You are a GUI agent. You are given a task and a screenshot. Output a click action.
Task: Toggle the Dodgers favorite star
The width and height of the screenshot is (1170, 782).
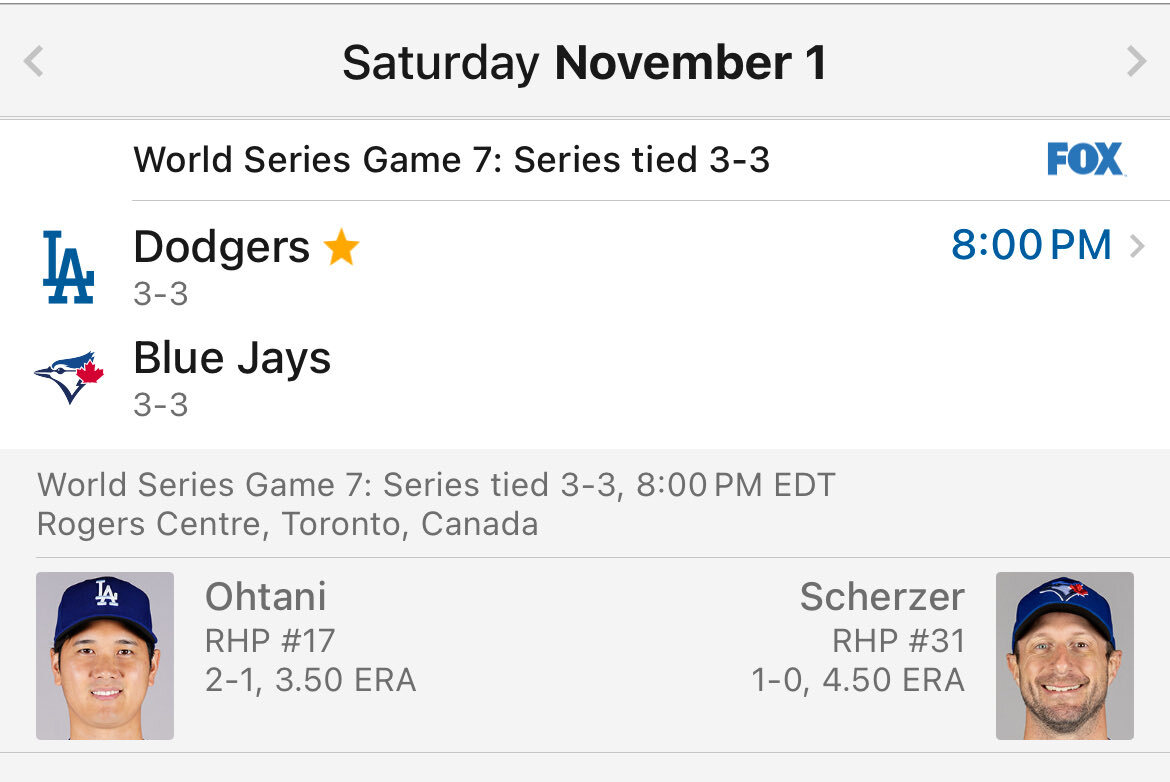341,248
